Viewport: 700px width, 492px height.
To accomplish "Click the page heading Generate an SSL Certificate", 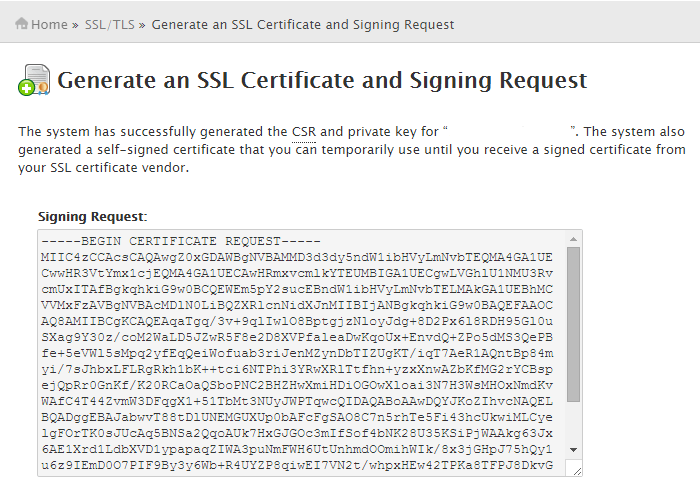I will pos(322,80).
